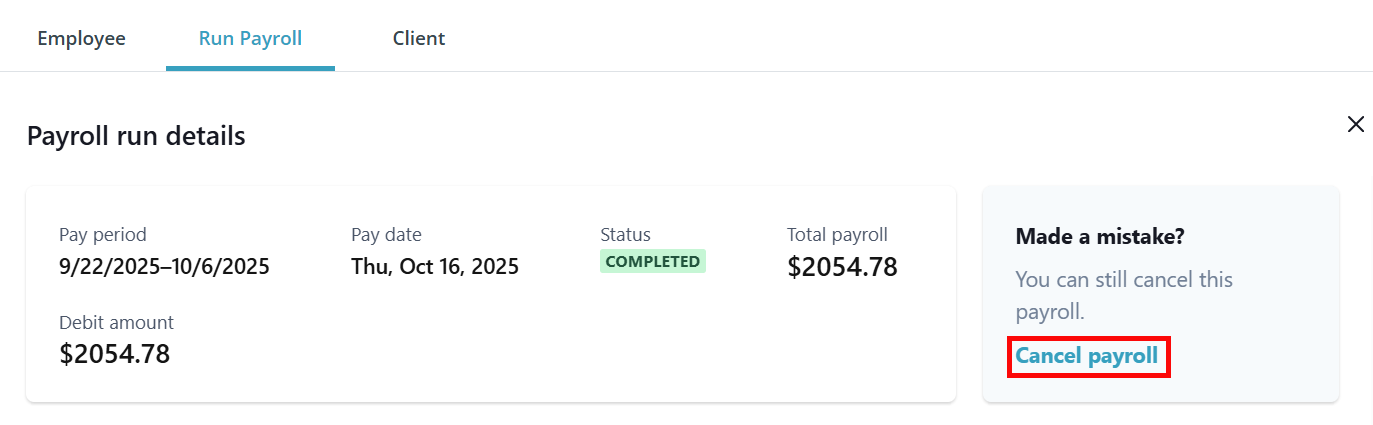Screen dimensions: 1373x425
Task: Click the Pay date label
Action: 386,235
